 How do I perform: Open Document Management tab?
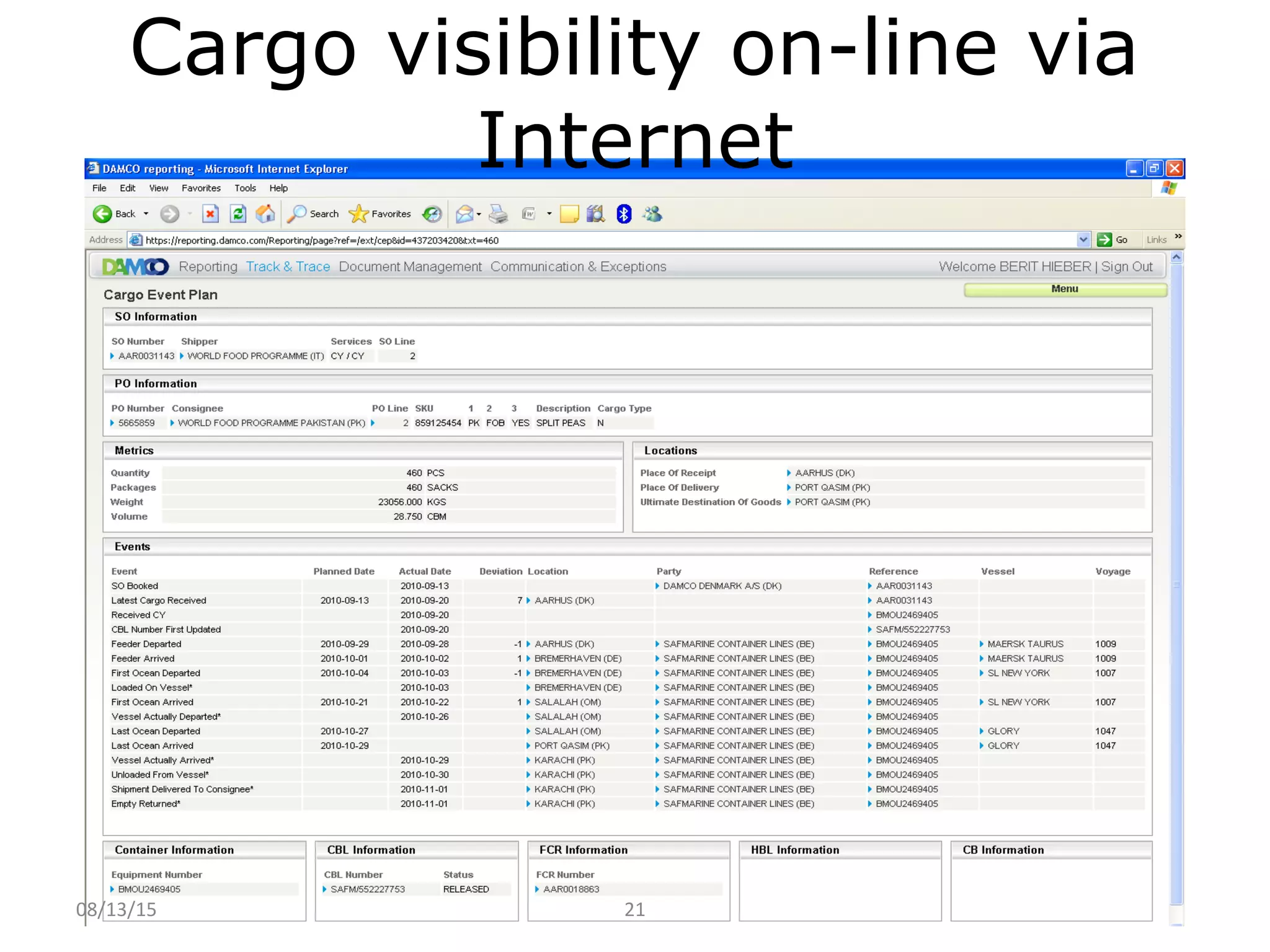(x=411, y=267)
